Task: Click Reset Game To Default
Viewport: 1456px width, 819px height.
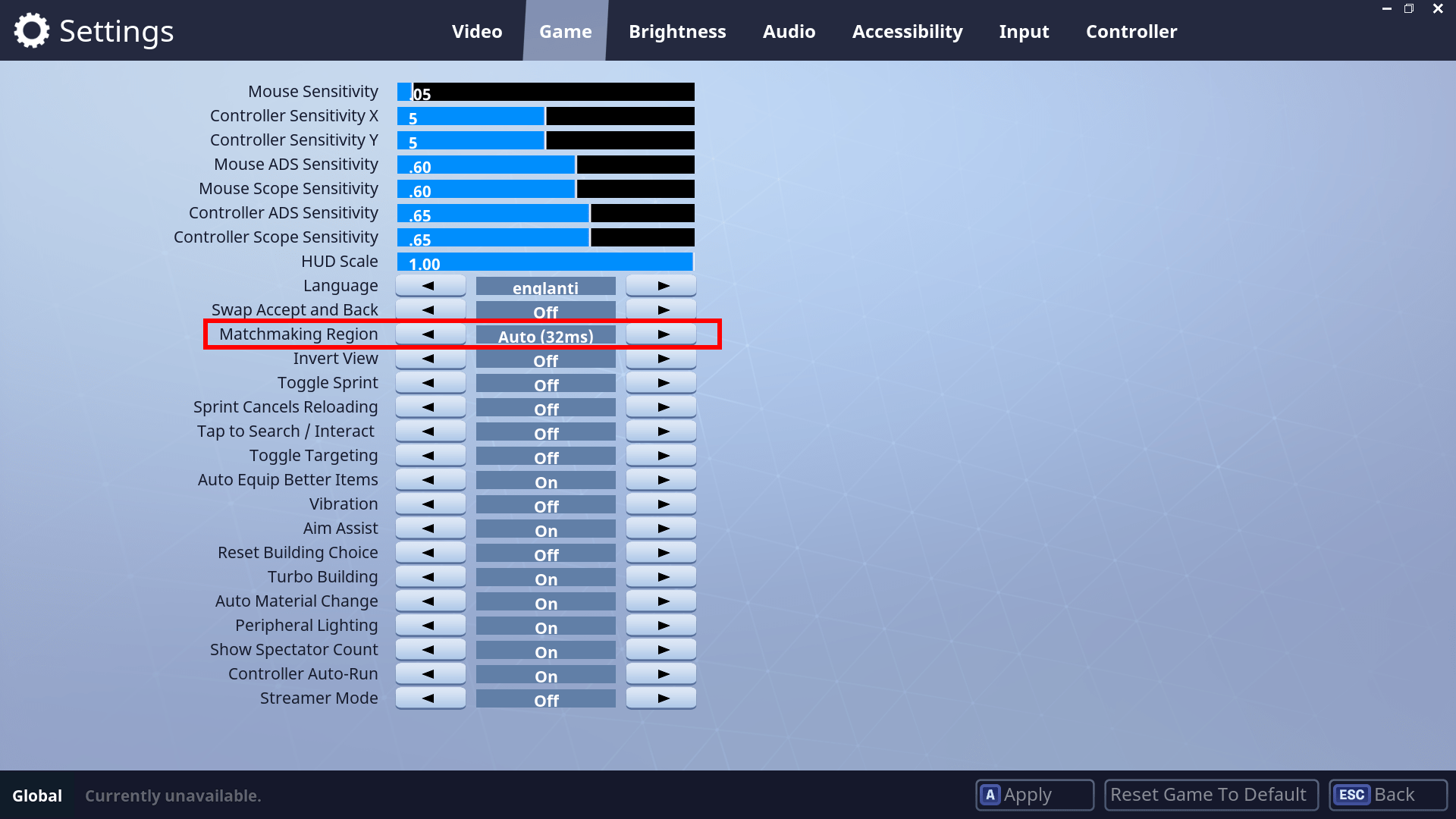Action: (1211, 795)
